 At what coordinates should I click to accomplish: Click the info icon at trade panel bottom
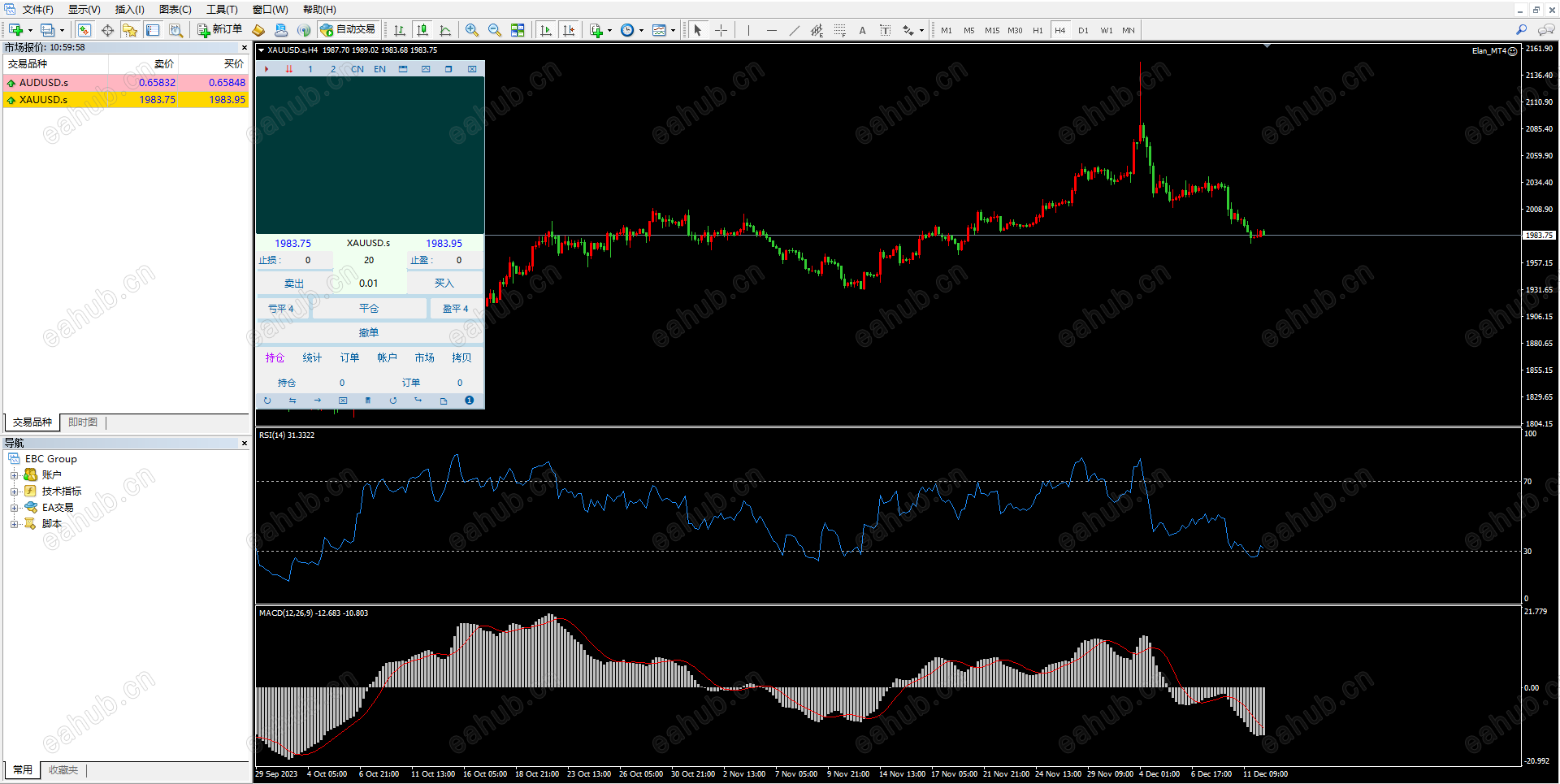pyautogui.click(x=469, y=401)
